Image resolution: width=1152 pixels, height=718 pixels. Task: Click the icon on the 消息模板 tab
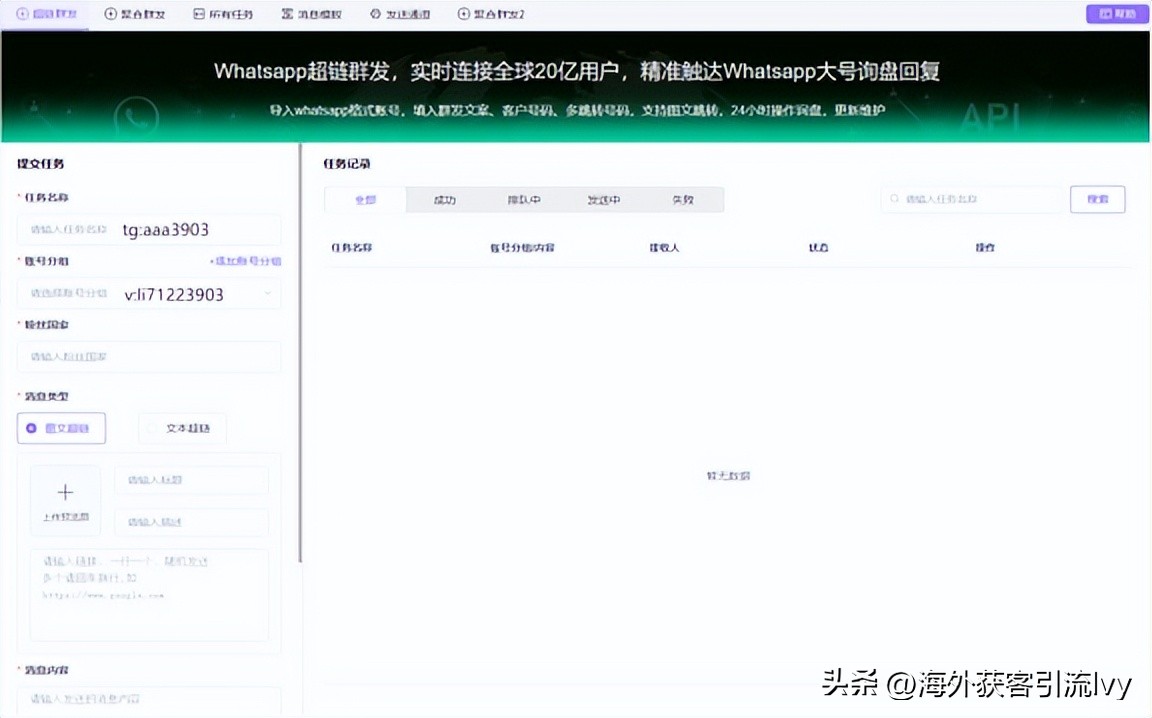[x=287, y=14]
